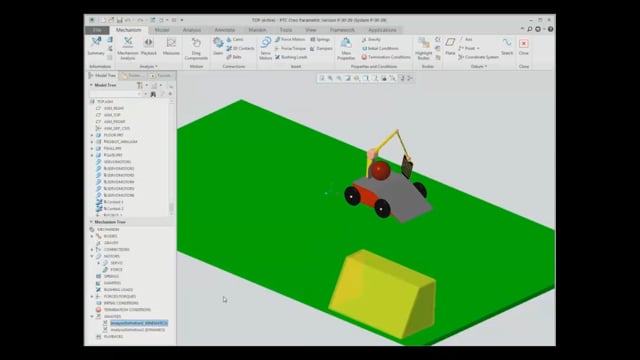Open Model Tree settings button
The image size is (640, 360).
[140, 85]
